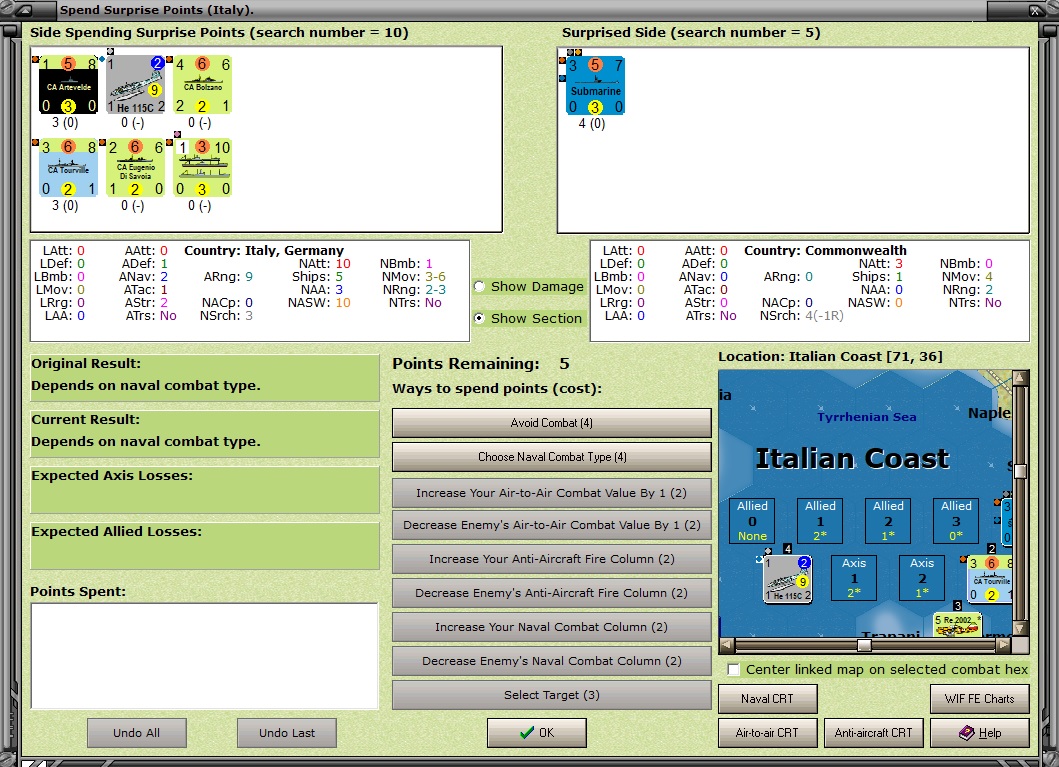Open the window system menu icon

click(24, 10)
